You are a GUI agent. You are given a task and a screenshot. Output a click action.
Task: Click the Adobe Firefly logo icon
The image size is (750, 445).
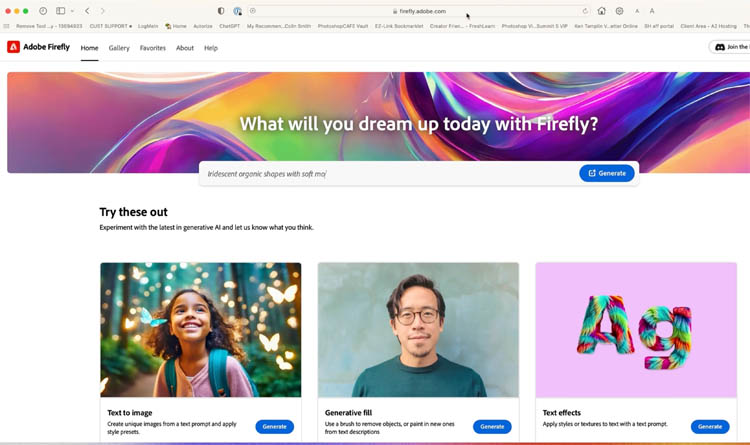click(x=13, y=47)
